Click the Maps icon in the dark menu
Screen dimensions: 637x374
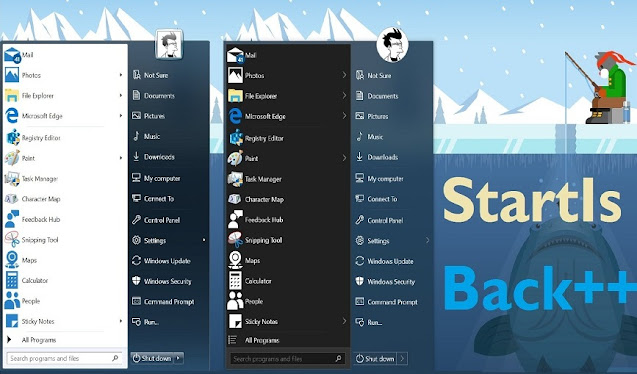(235, 260)
